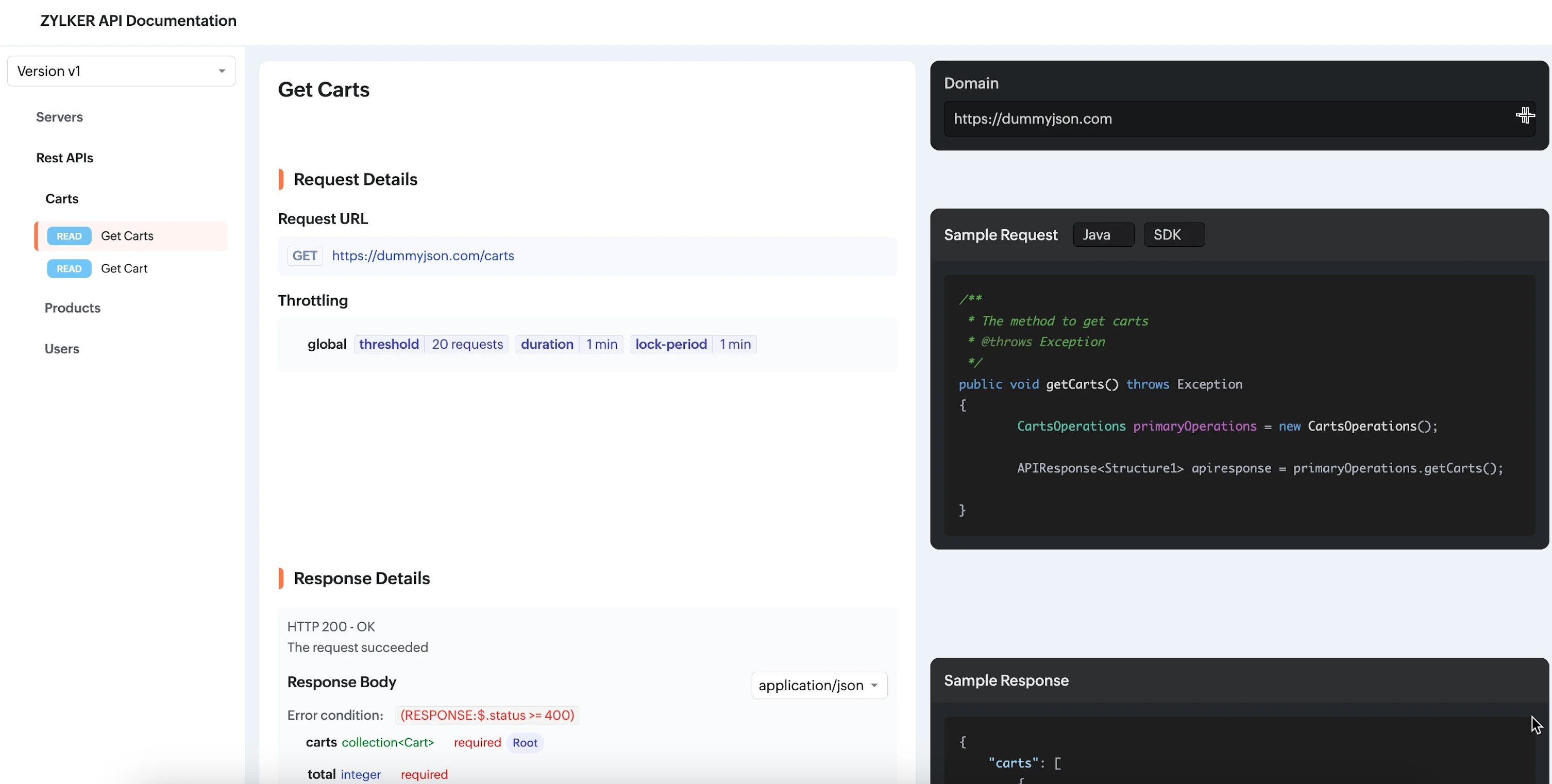Open the Version v1 dropdown
The width and height of the screenshot is (1552, 784).
[x=121, y=71]
